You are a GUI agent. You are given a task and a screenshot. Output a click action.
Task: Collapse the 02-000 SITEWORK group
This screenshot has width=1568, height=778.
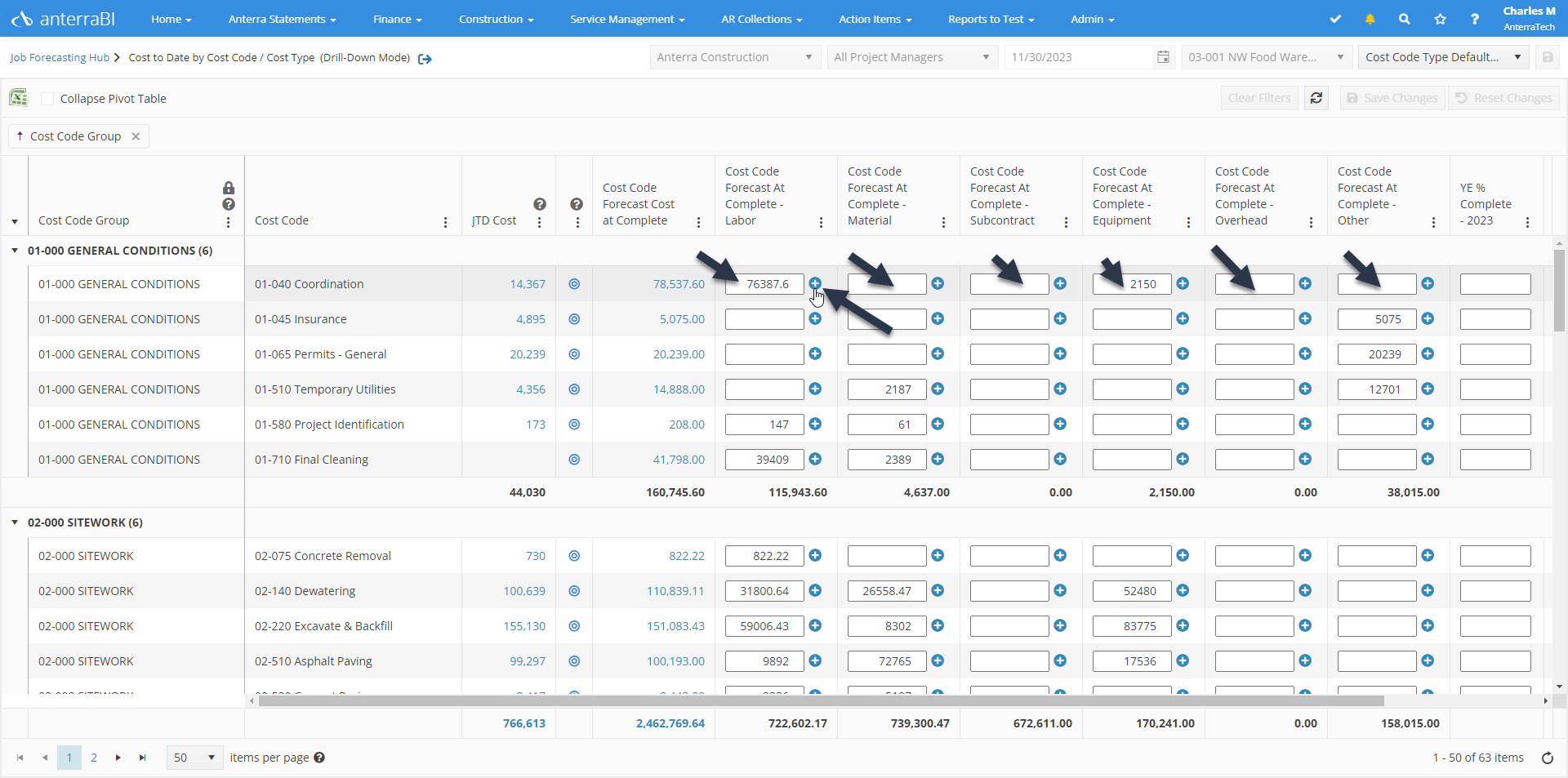(x=15, y=522)
